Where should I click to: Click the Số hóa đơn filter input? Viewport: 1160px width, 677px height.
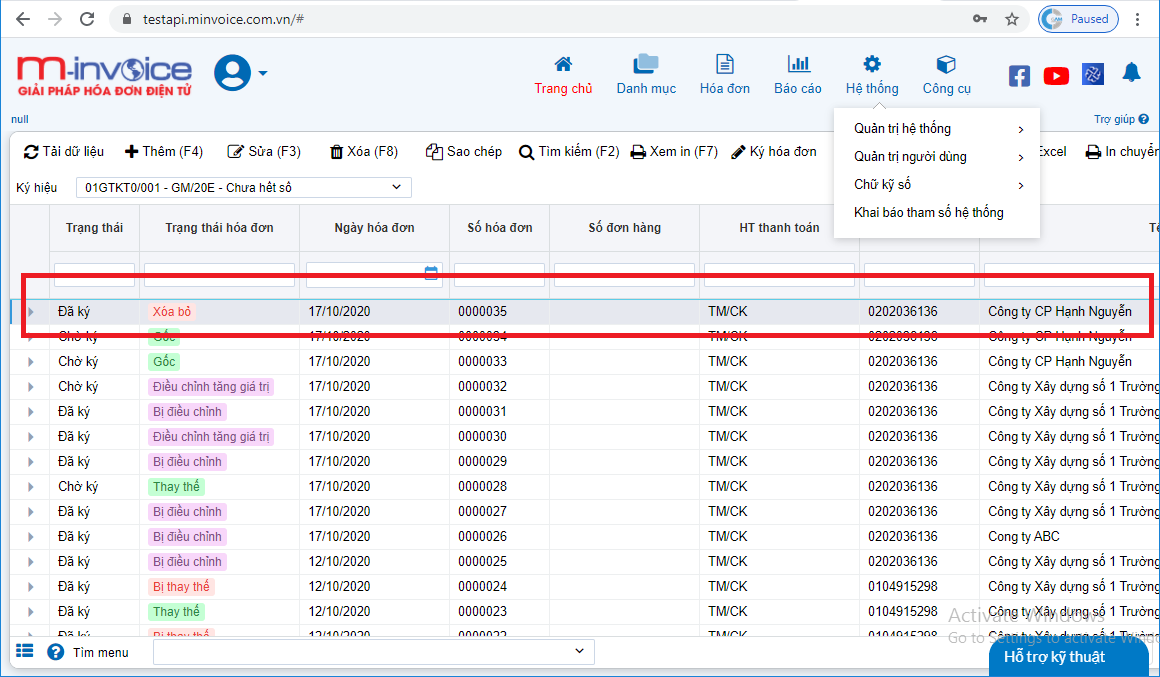coord(499,274)
